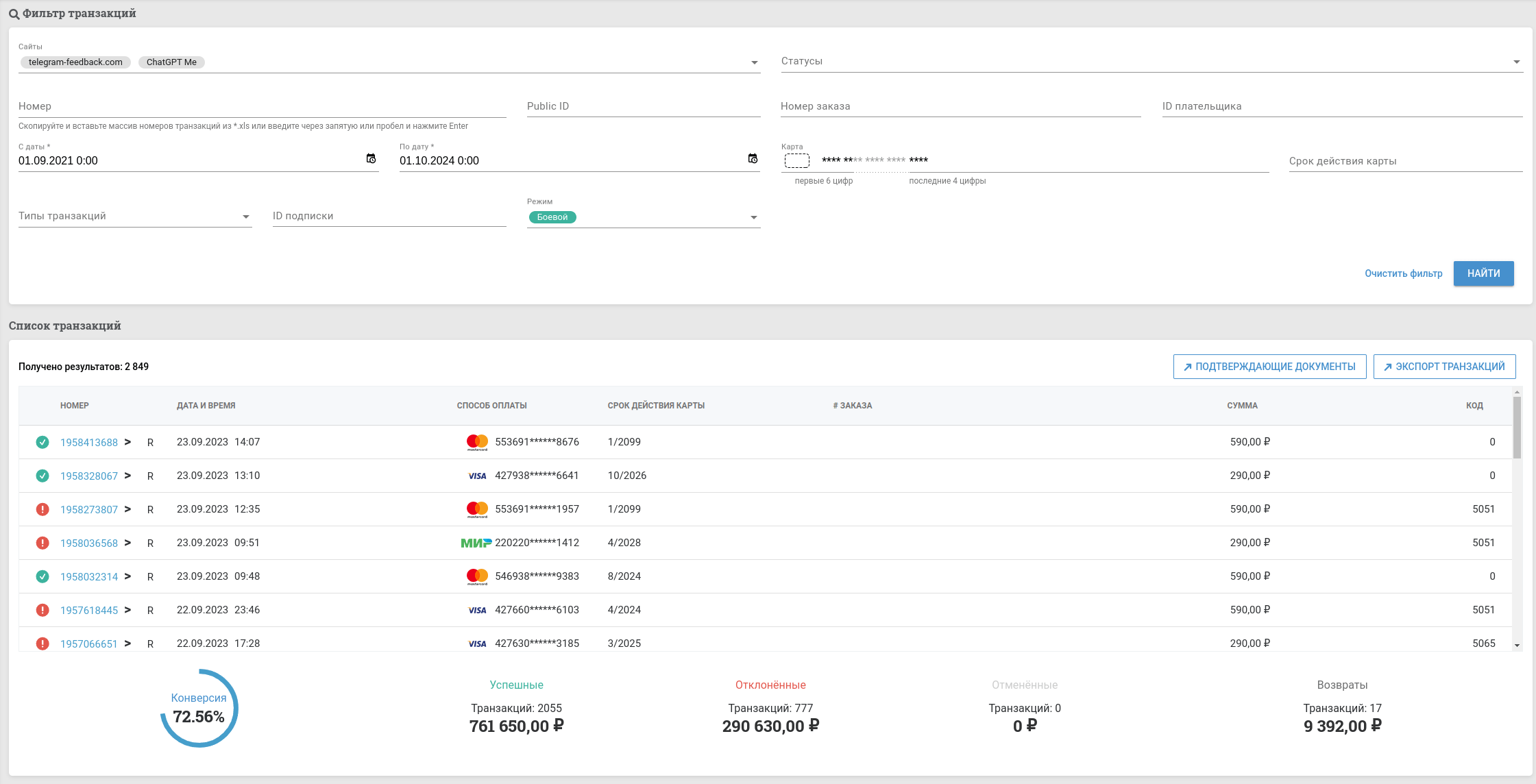The width and height of the screenshot is (1536, 784).
Task: Click the Mastercard logo in row 553691******8676
Action: pos(477,442)
